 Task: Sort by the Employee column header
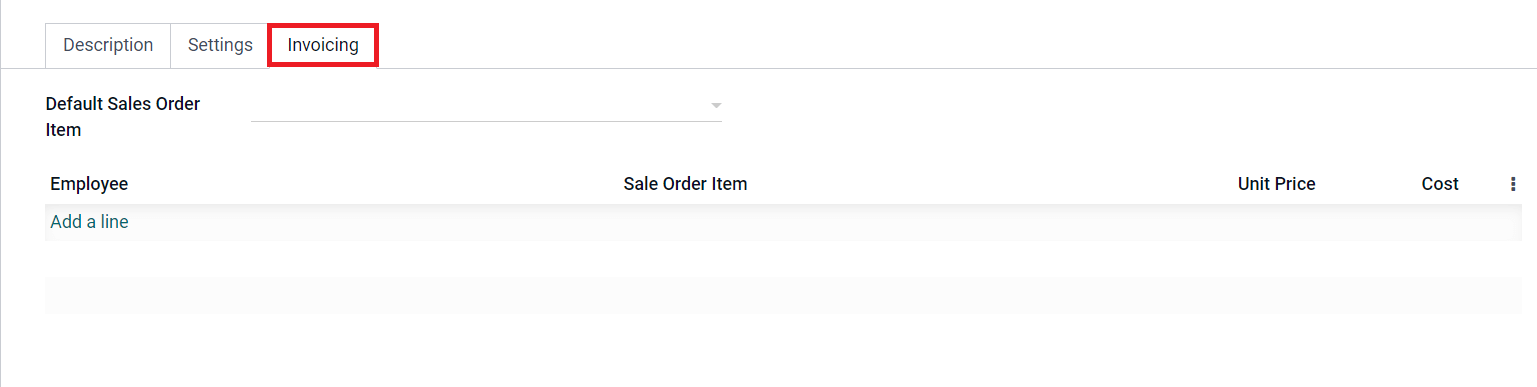click(x=89, y=184)
